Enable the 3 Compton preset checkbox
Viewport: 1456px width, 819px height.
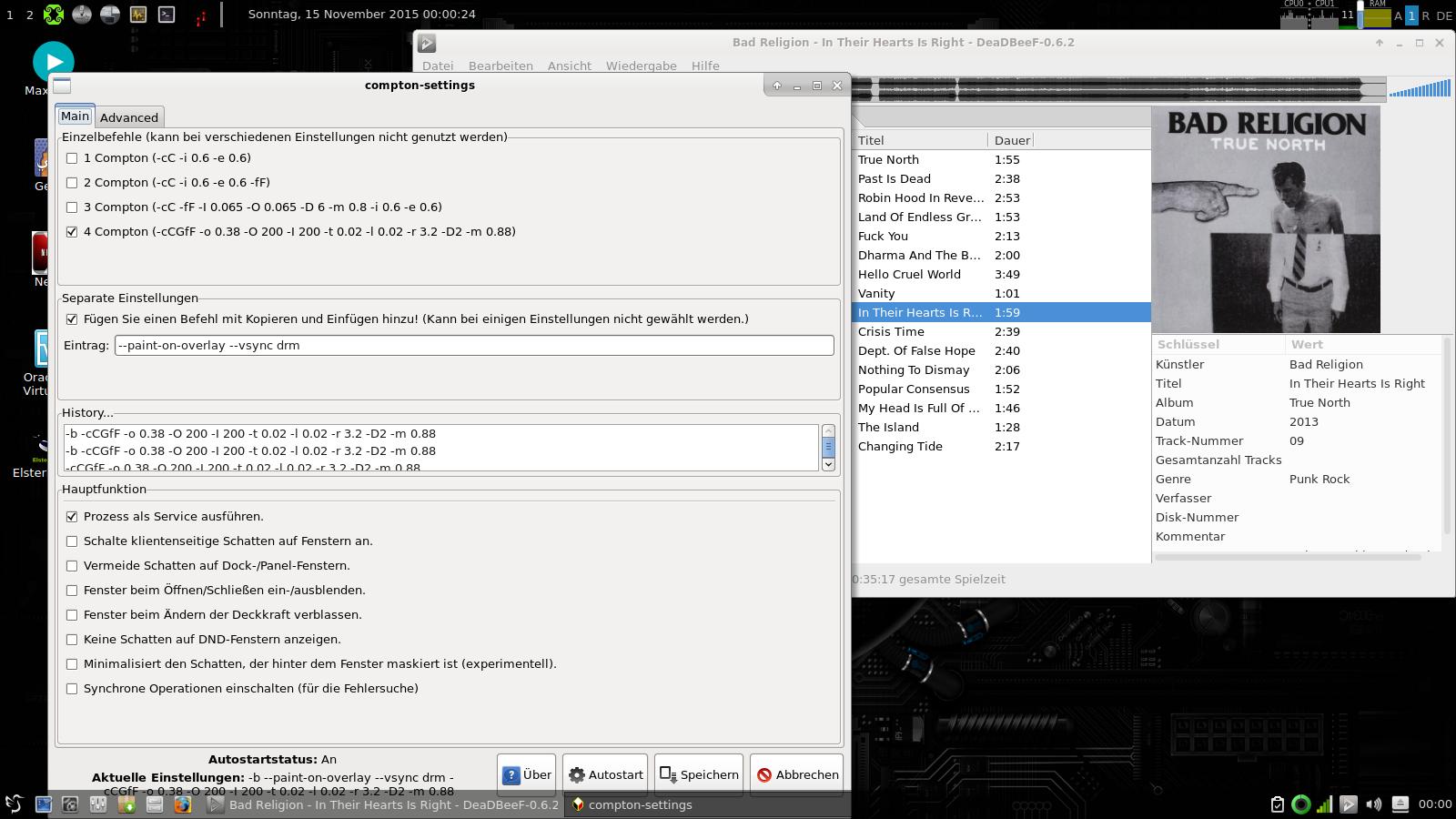(72, 207)
